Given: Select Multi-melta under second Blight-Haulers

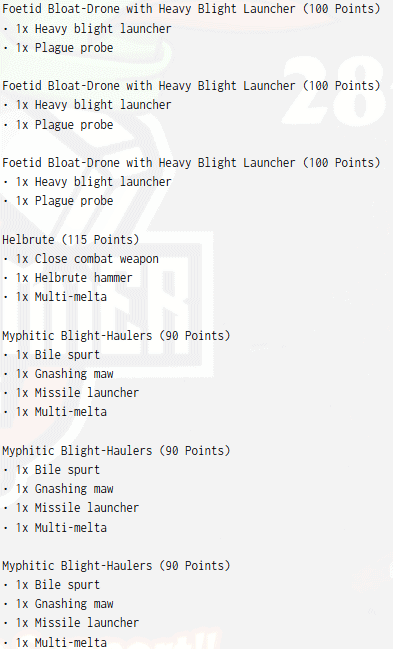Looking at the screenshot, I should (55, 528).
